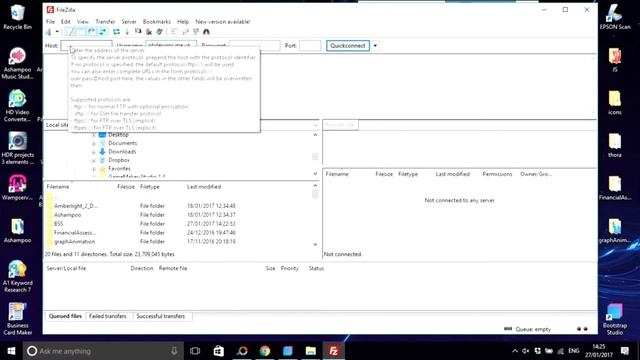The height and width of the screenshot is (360, 640).
Task: Select the Dropbox folder in local tree
Action: point(119,160)
